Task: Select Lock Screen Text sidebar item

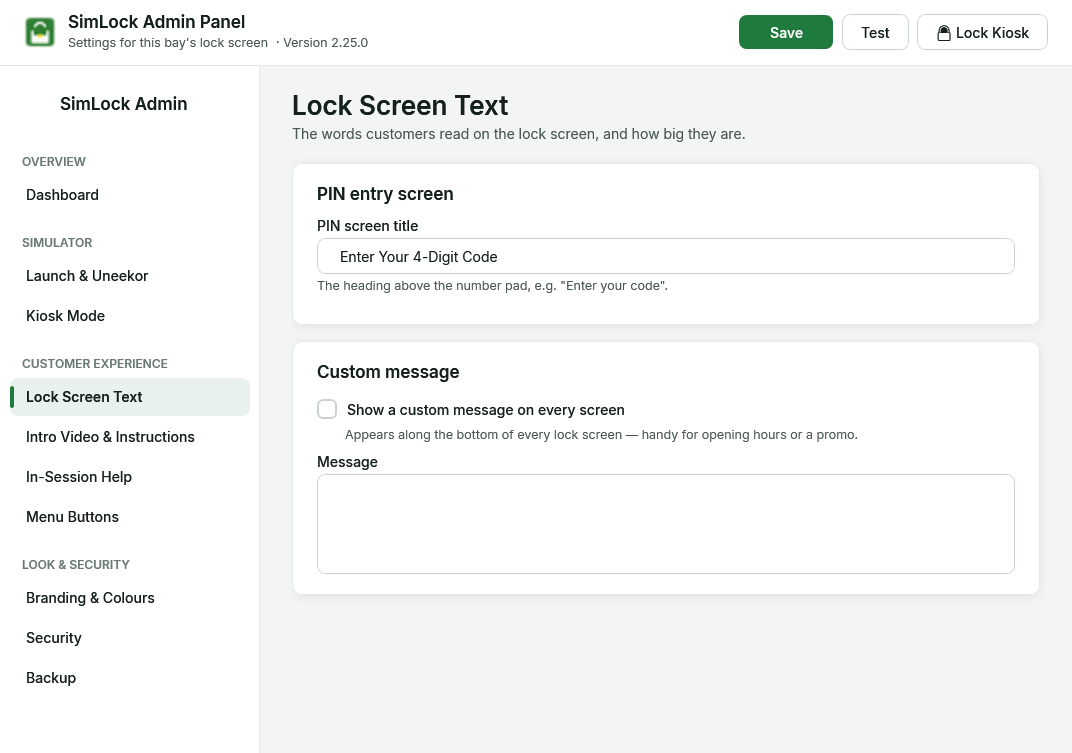Action: 130,397
